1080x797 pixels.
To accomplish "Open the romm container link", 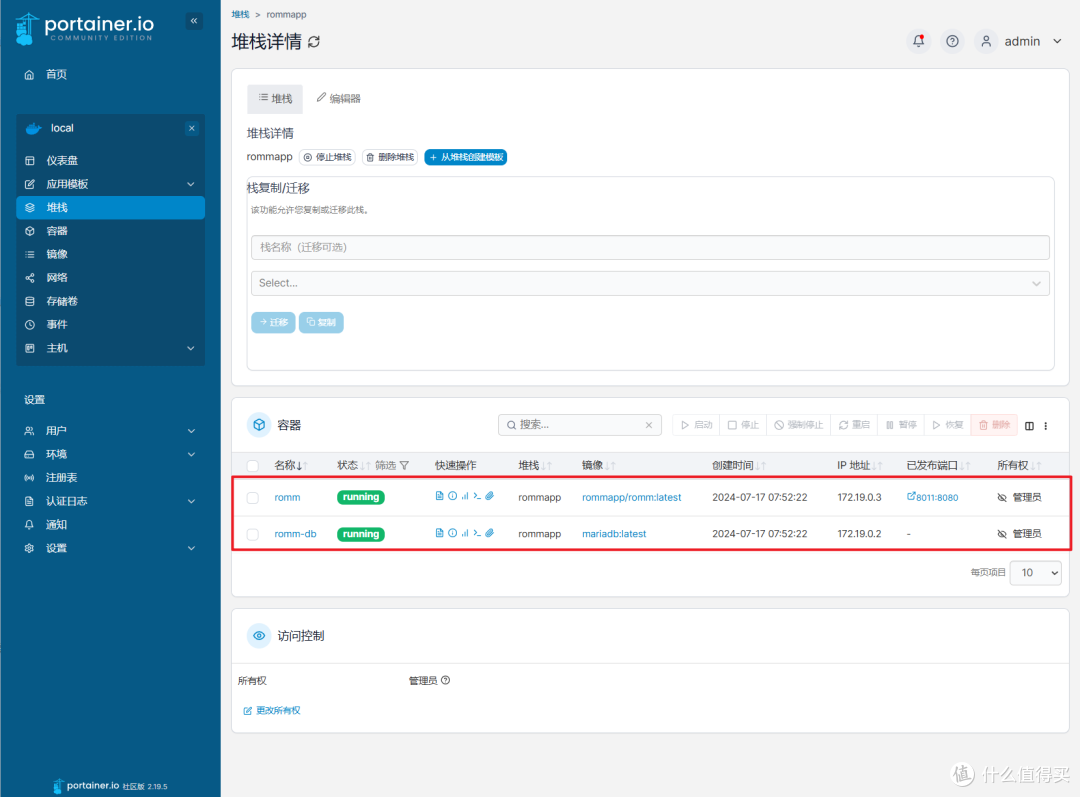I will pos(287,497).
